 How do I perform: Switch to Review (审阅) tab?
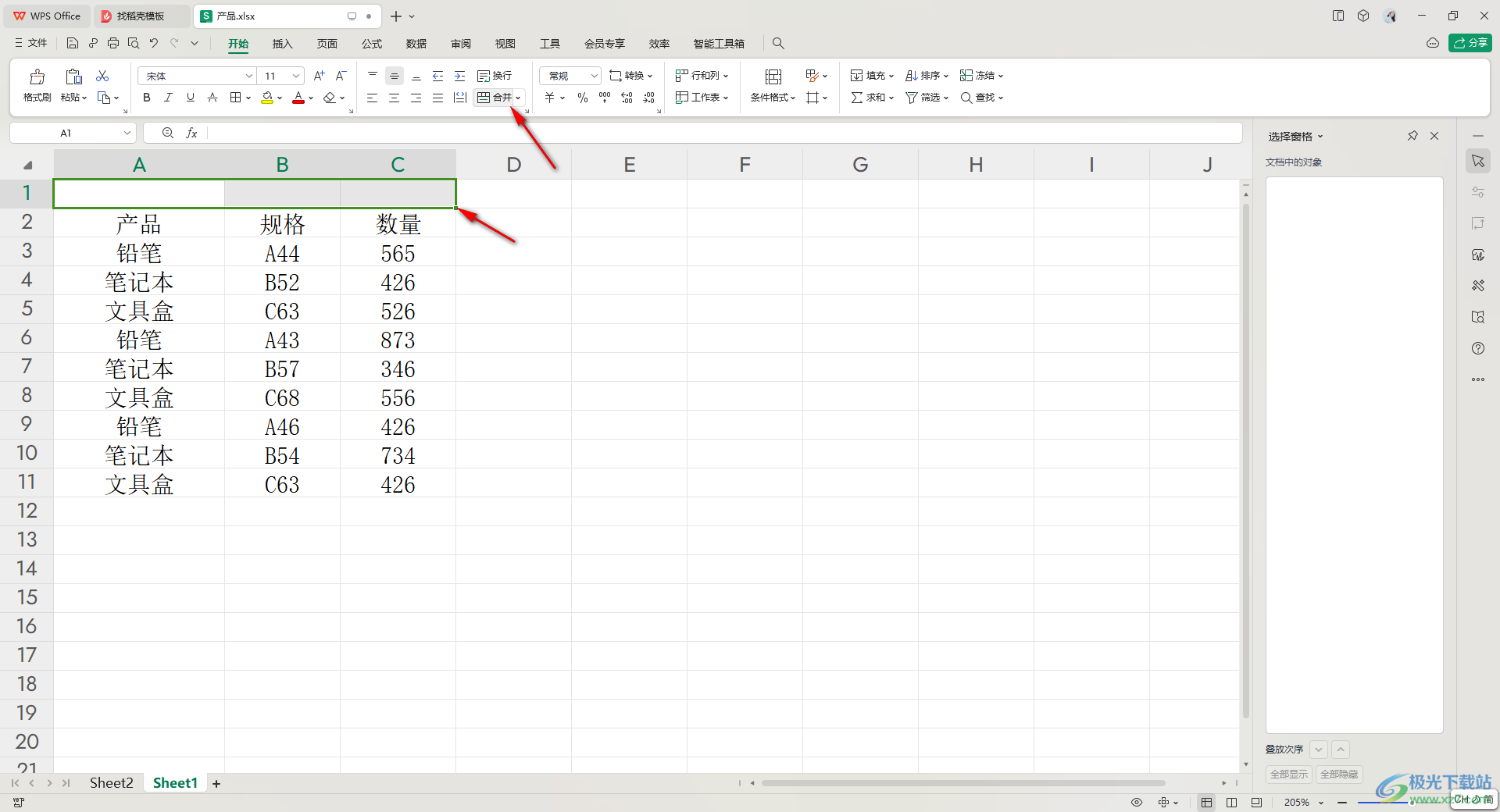[461, 44]
